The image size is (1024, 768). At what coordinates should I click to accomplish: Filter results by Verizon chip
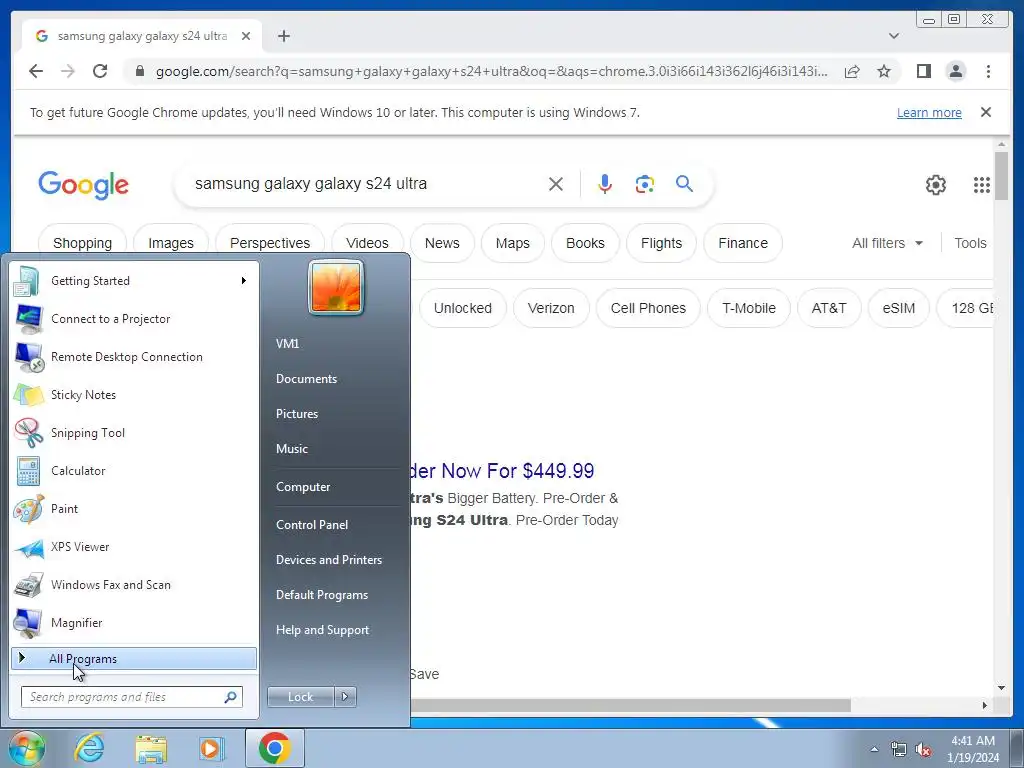551,308
